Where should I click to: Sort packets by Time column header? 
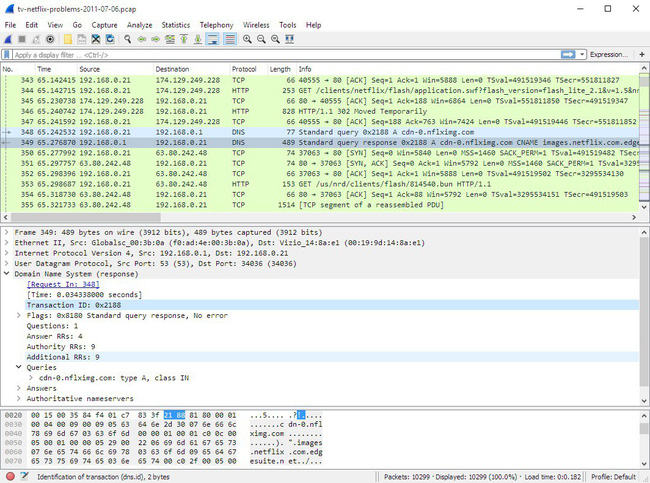[56, 69]
